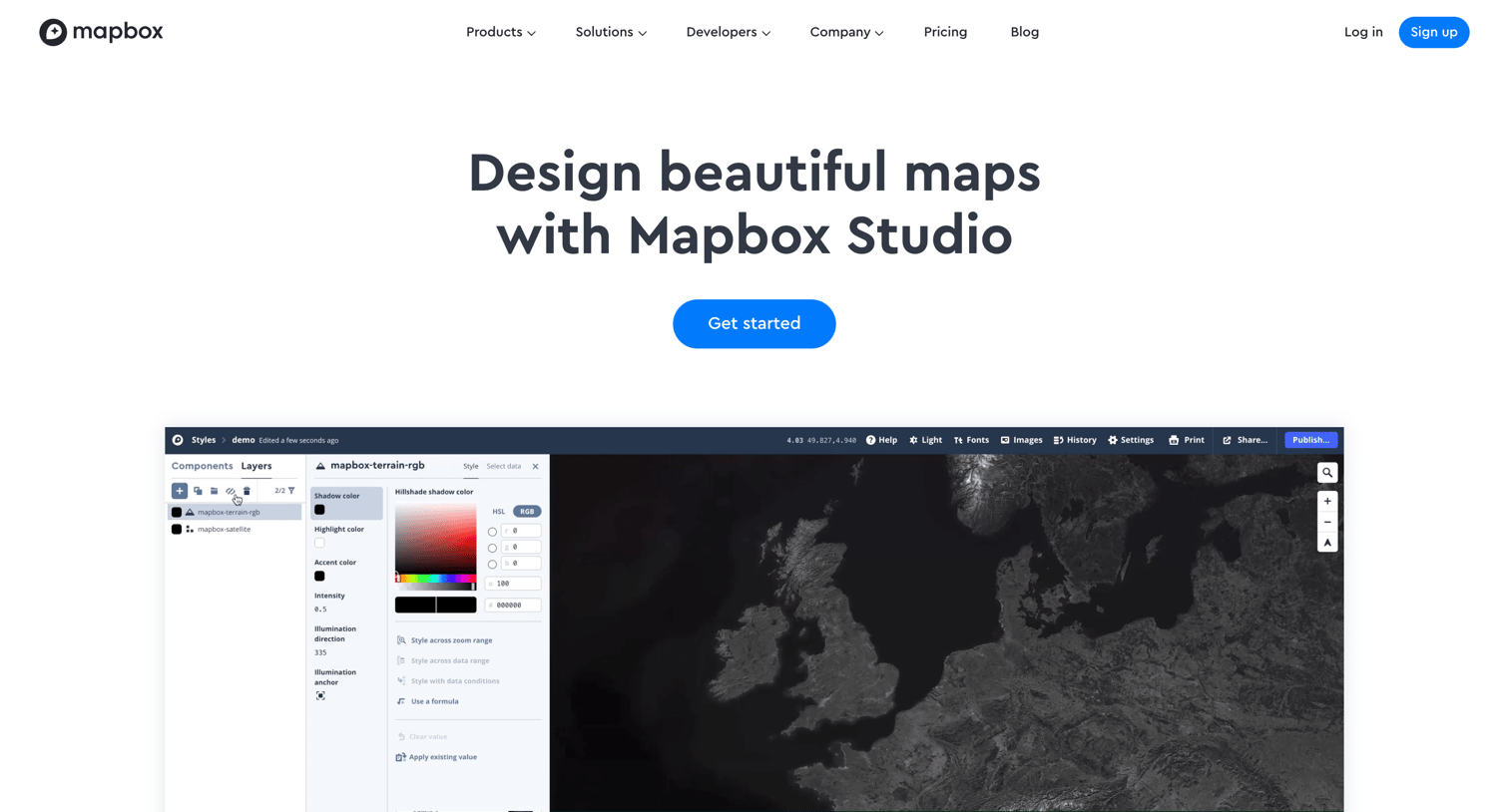Viewport: 1509px width, 812px height.
Task: Click the Log in link
Action: click(1363, 32)
